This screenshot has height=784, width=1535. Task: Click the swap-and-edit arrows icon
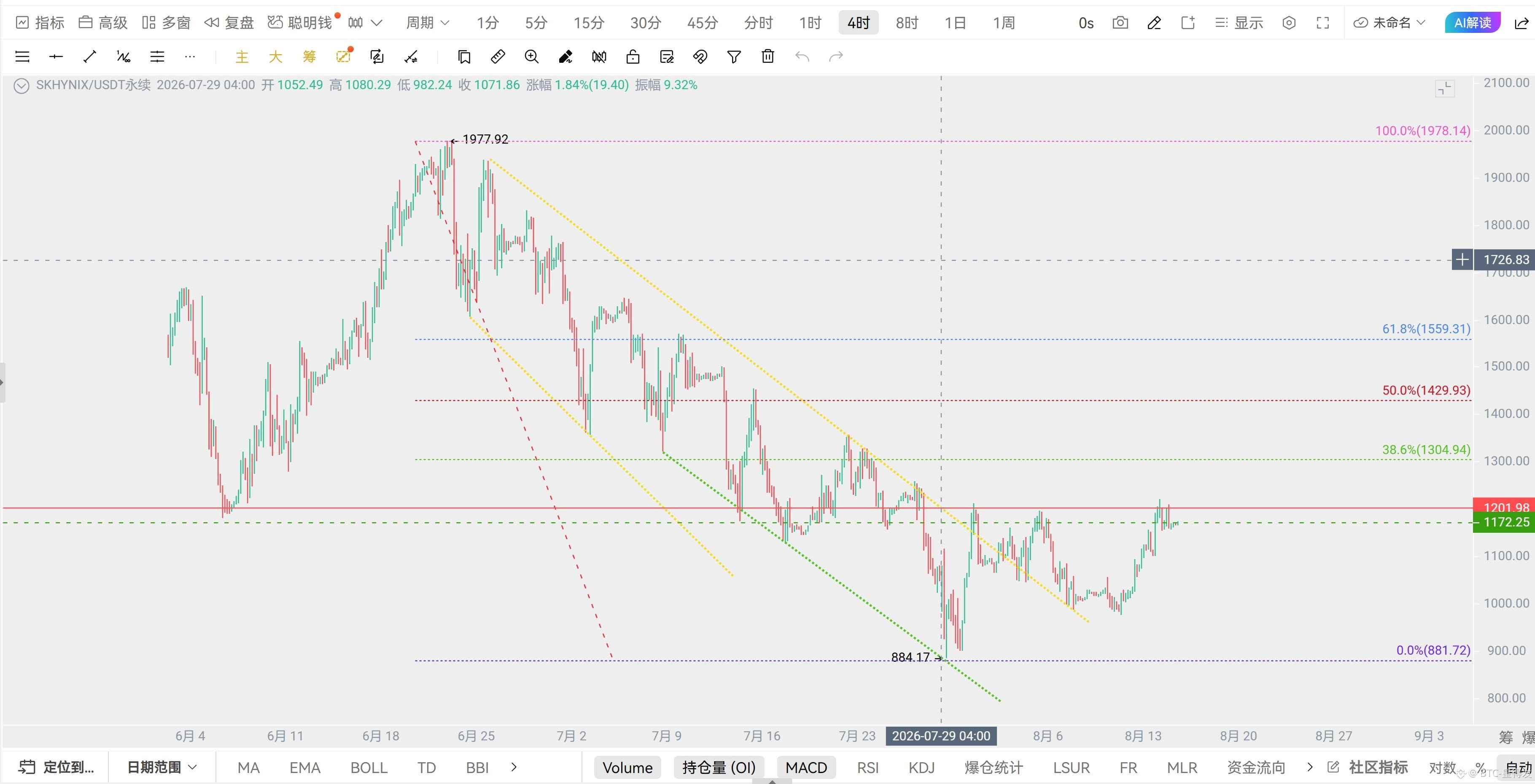(377, 56)
